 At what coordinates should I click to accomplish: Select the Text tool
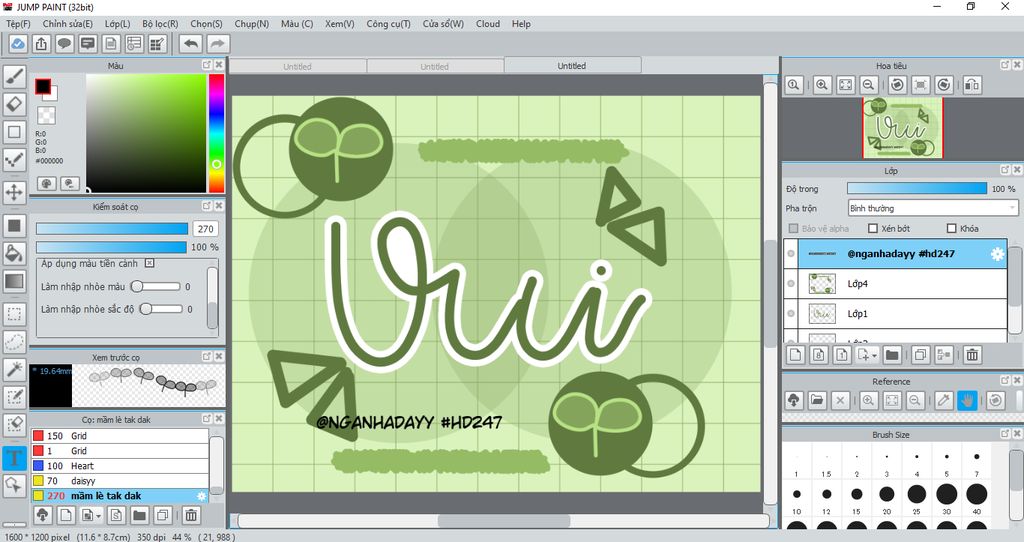tap(14, 457)
